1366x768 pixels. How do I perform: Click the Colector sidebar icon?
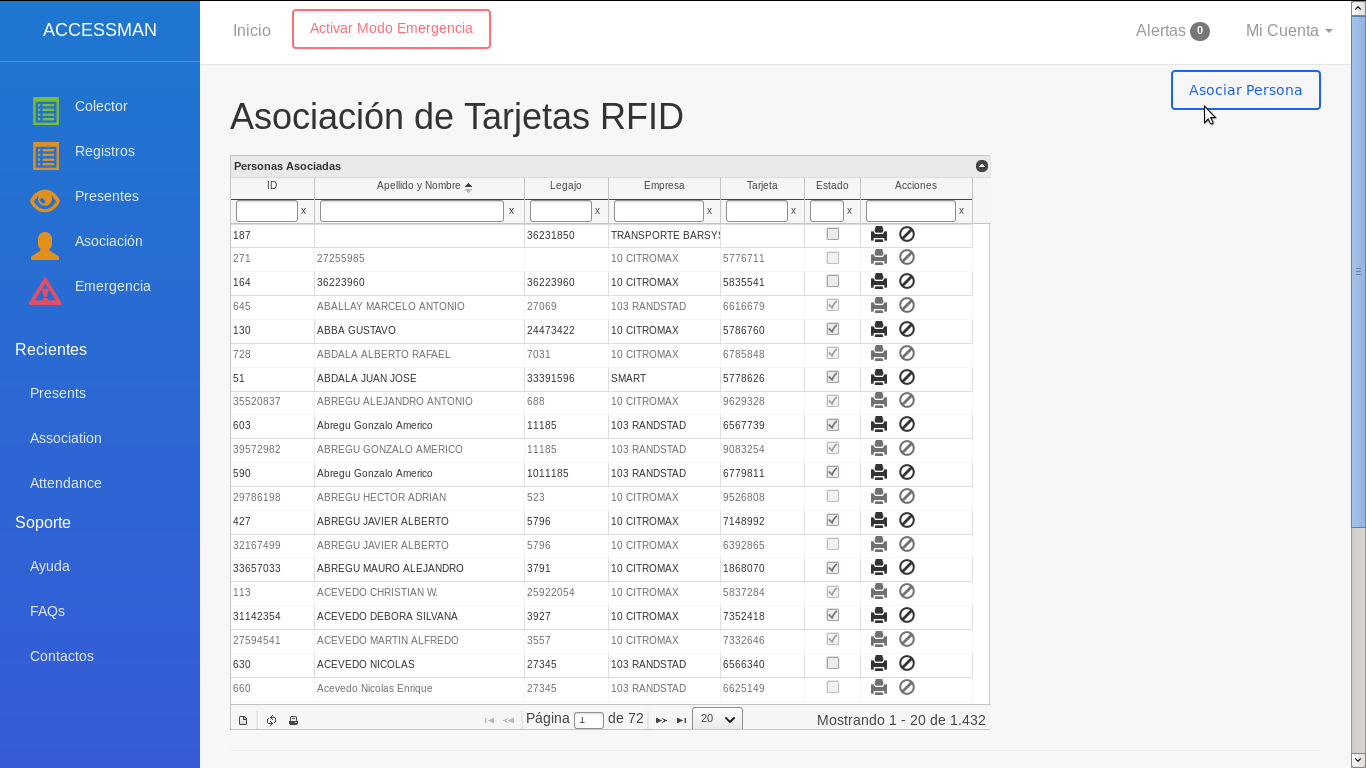[45, 111]
